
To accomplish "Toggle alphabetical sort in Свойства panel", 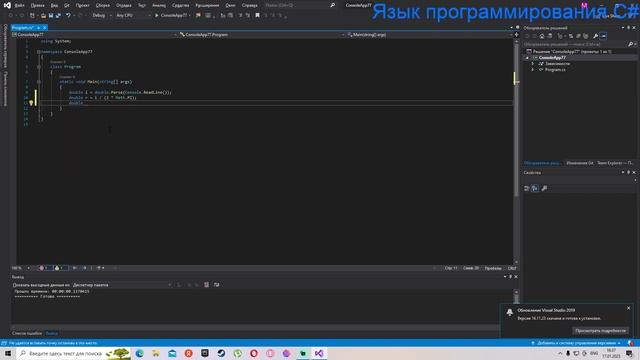I will 535,188.
